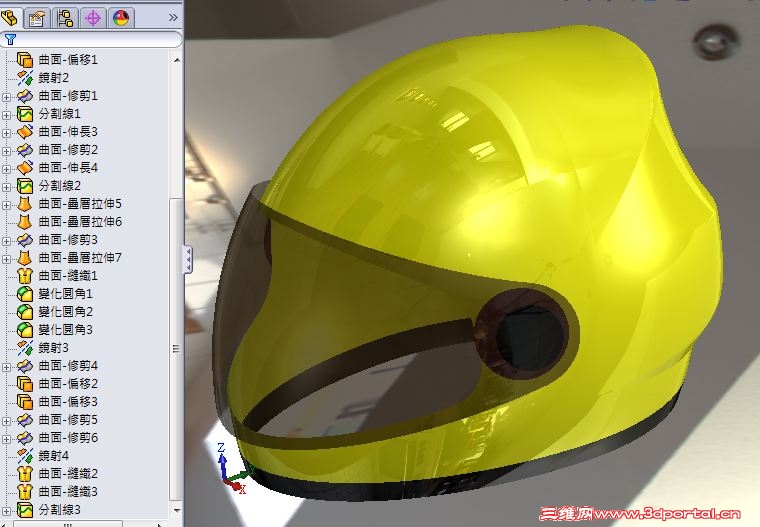Viewport: 760px width, 527px height.
Task: Open the DisplayManager appearance tab
Action: [121, 18]
